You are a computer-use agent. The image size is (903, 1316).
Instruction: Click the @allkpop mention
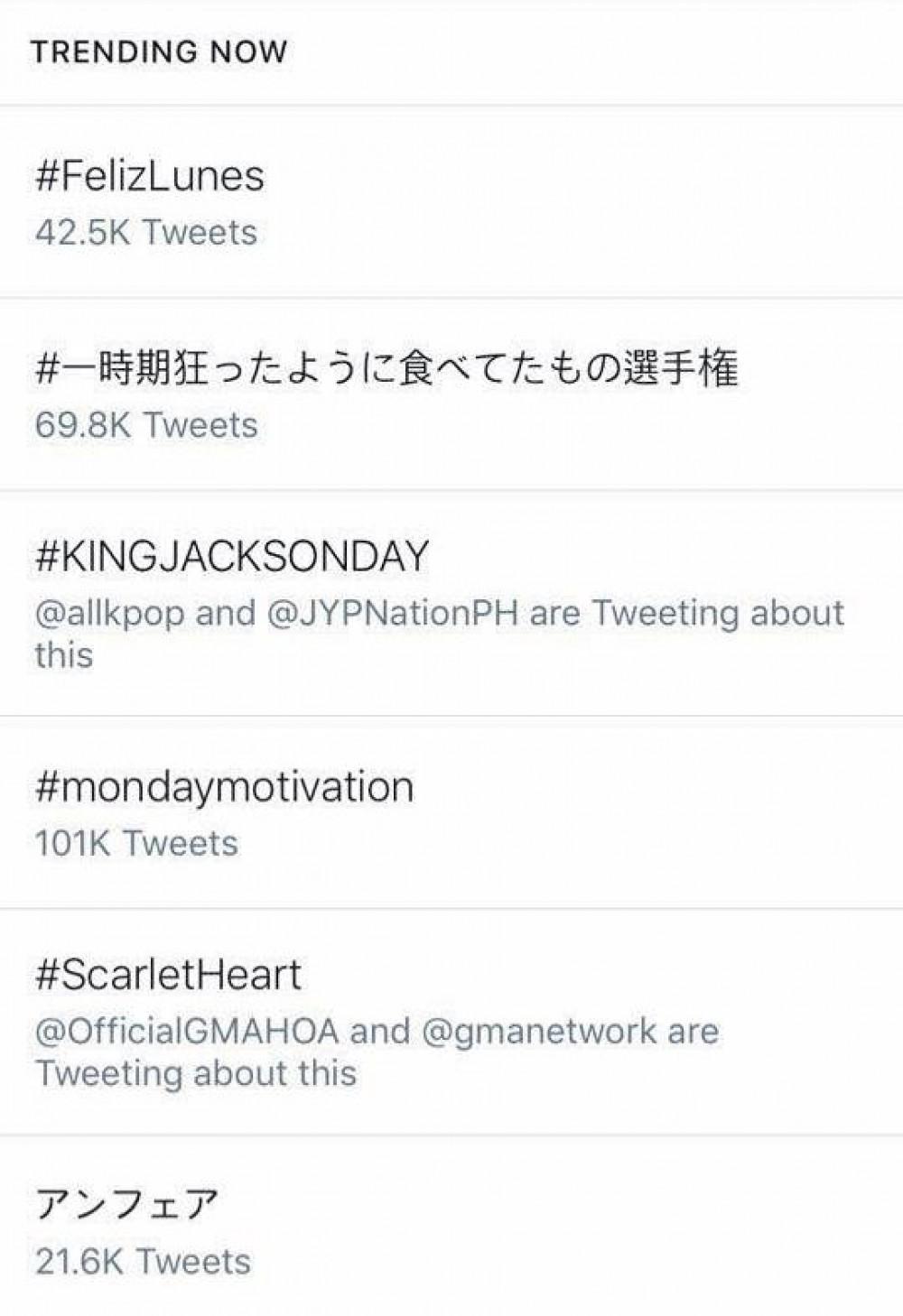tap(109, 614)
